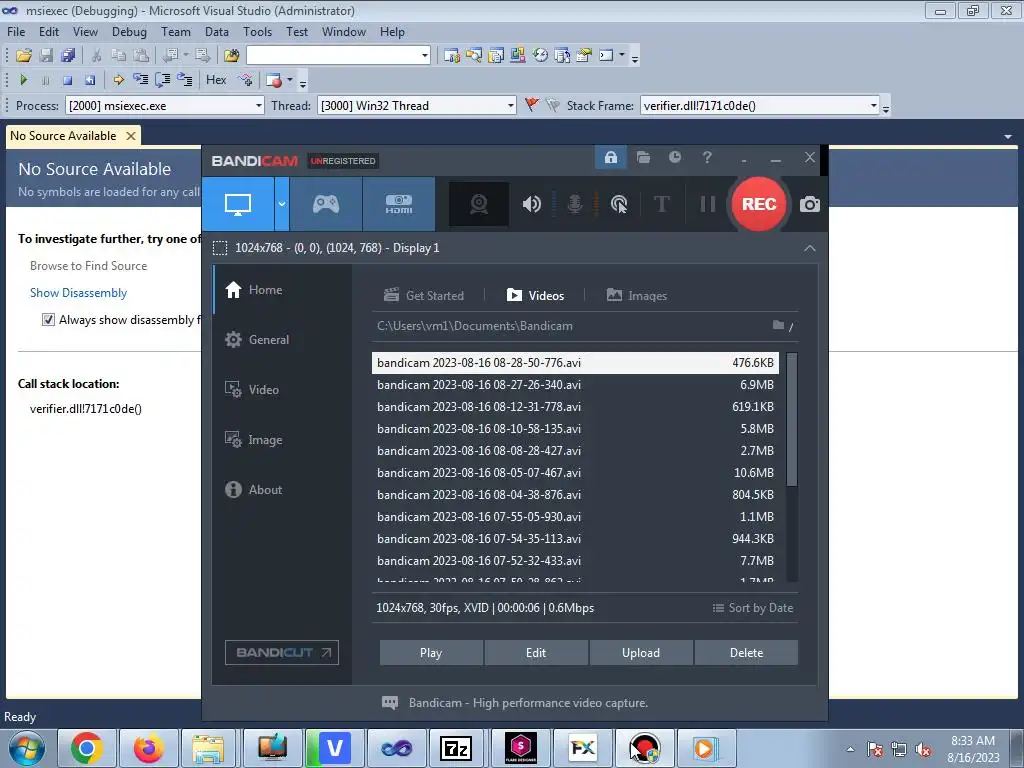Image resolution: width=1024 pixels, height=768 pixels.
Task: Collapse the capture area info bar chevron
Action: (810, 248)
